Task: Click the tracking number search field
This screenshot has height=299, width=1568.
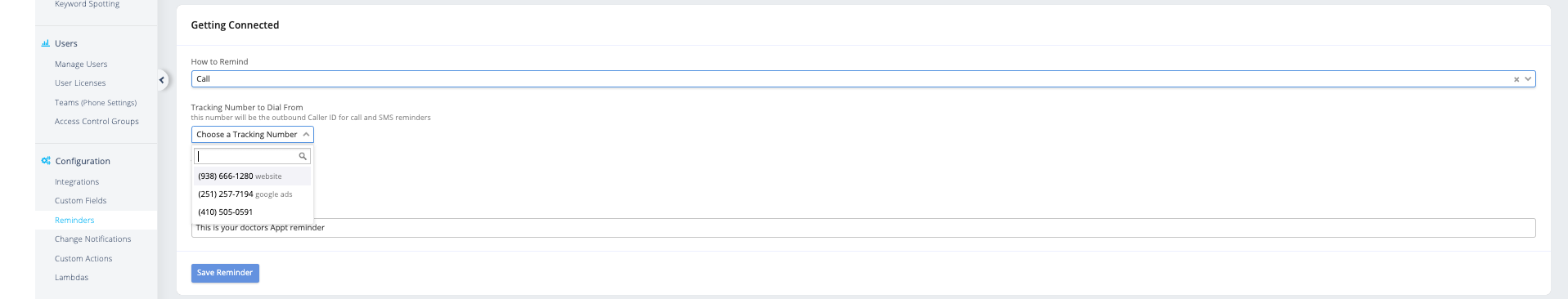Action: [252, 156]
